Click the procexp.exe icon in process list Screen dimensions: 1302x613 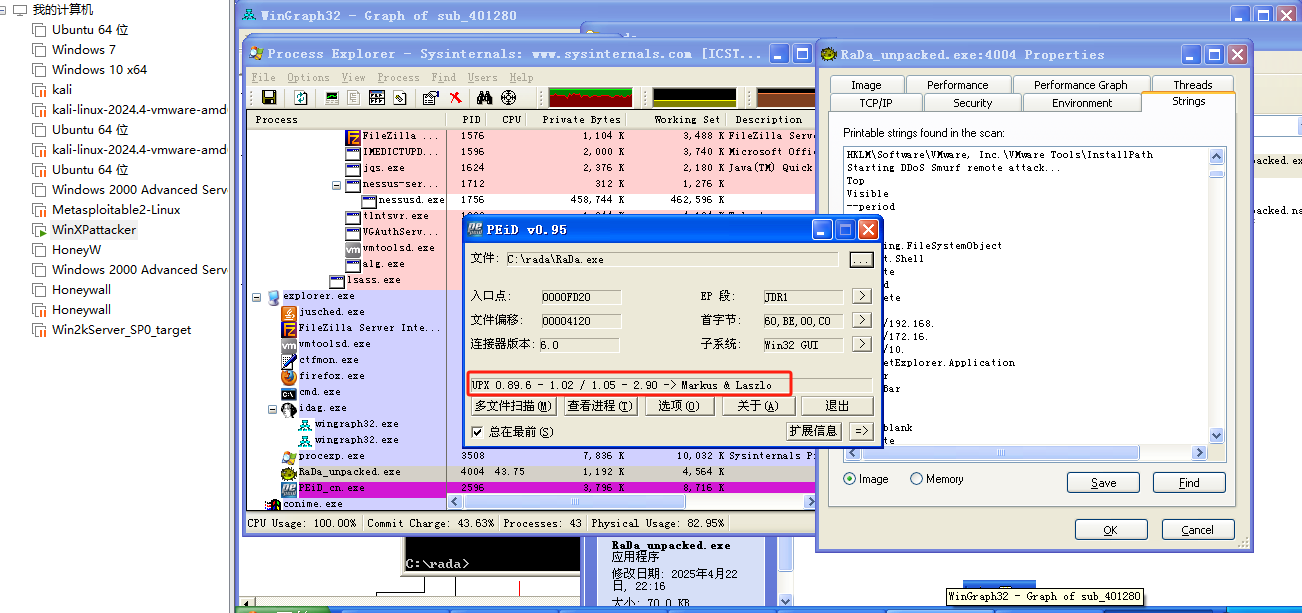(x=289, y=456)
